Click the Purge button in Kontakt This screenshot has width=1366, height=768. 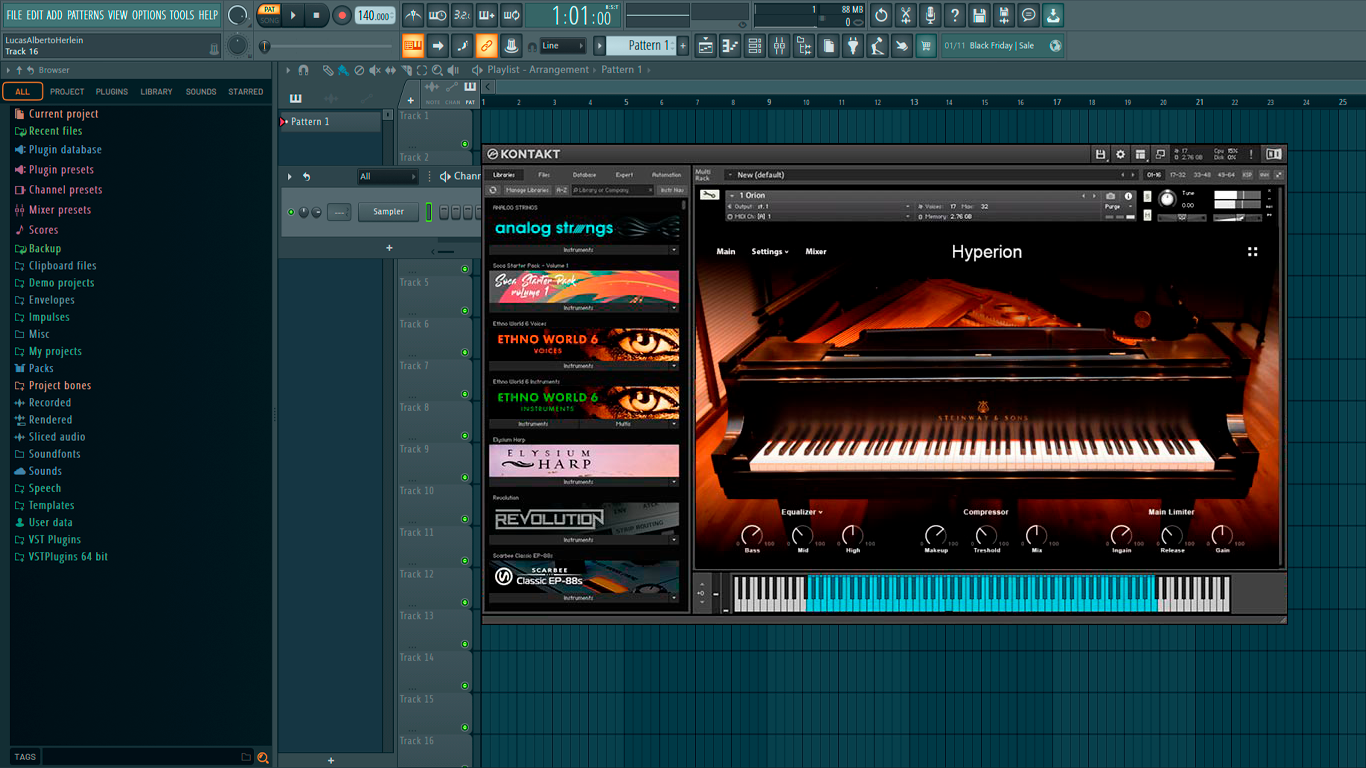point(1115,207)
